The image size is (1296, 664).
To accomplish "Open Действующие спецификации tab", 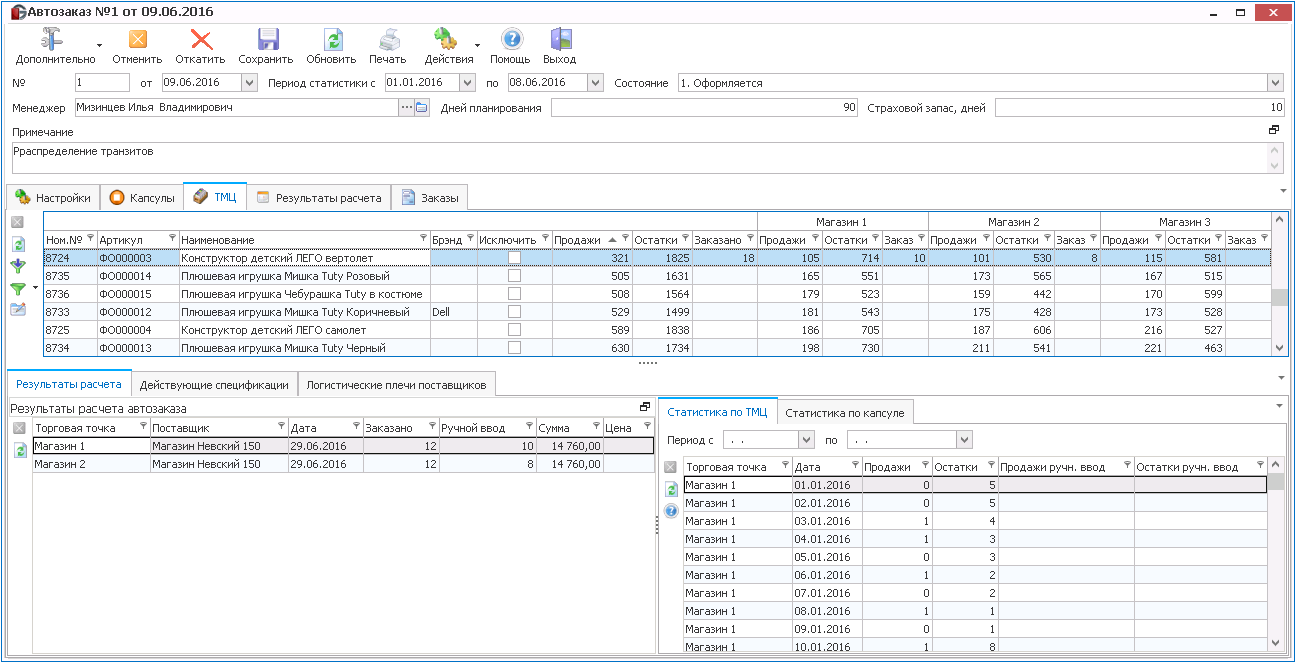I will pos(214,385).
